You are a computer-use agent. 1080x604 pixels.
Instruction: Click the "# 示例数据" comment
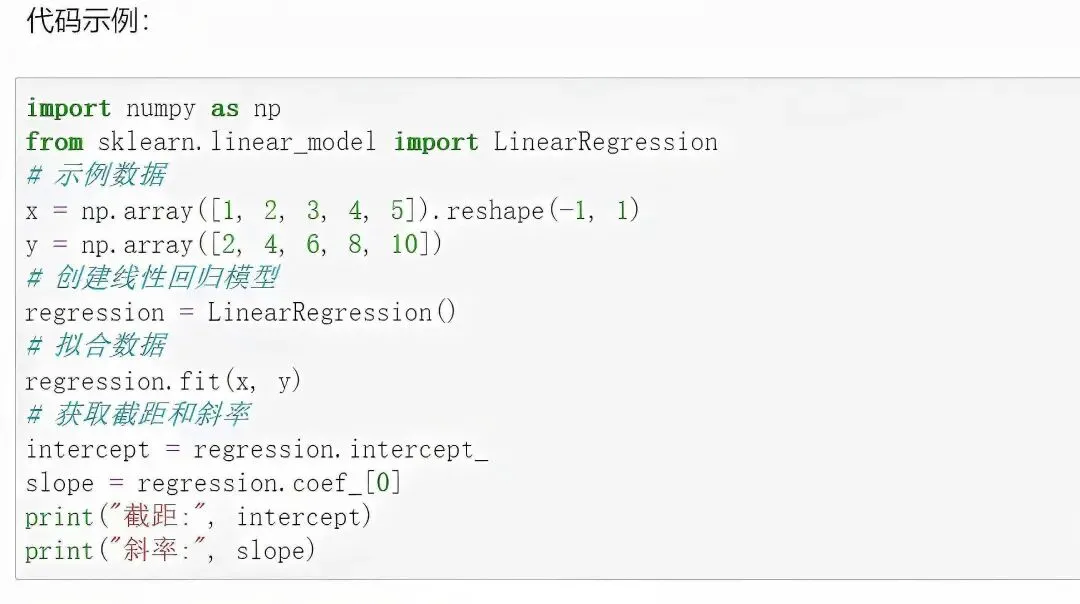96,176
